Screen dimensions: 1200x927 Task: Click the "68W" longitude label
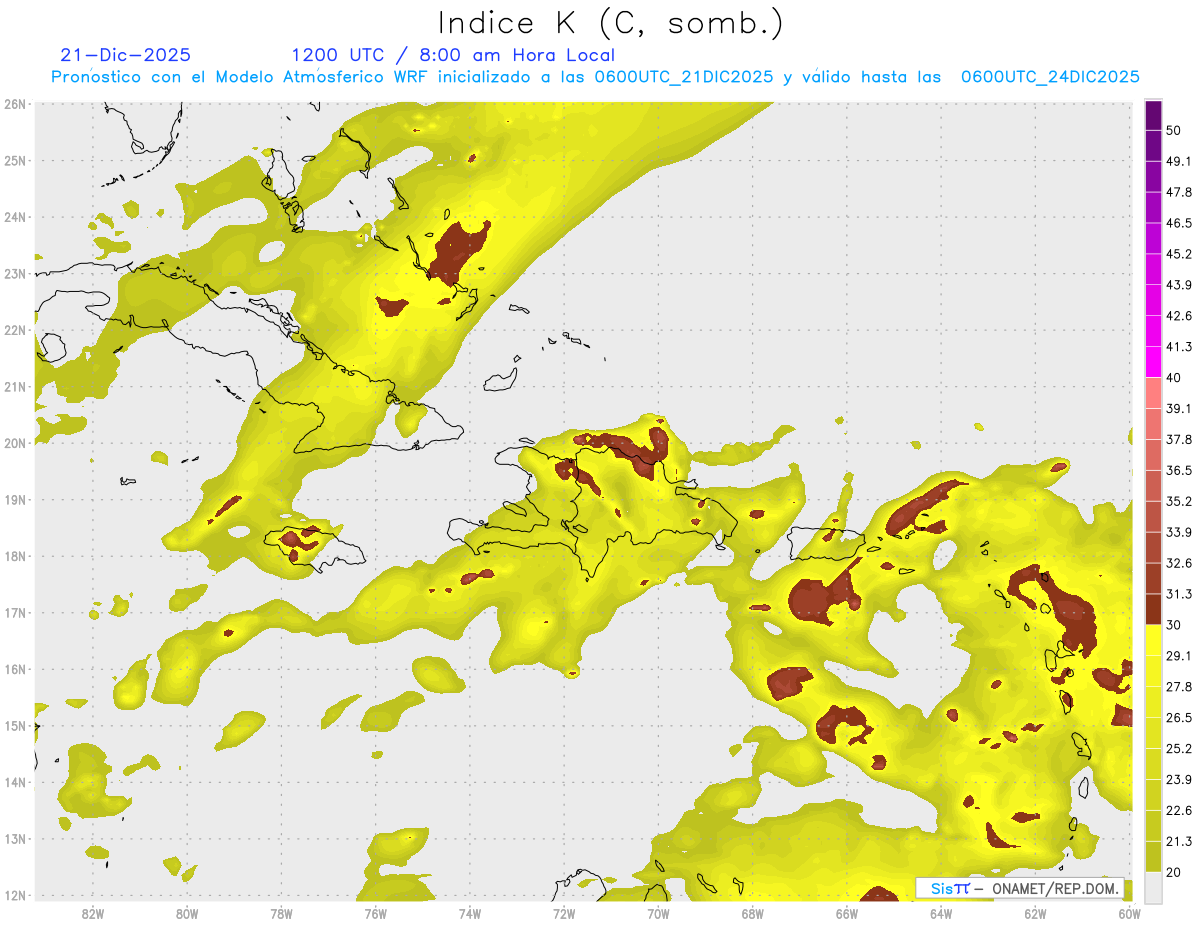[x=752, y=913]
